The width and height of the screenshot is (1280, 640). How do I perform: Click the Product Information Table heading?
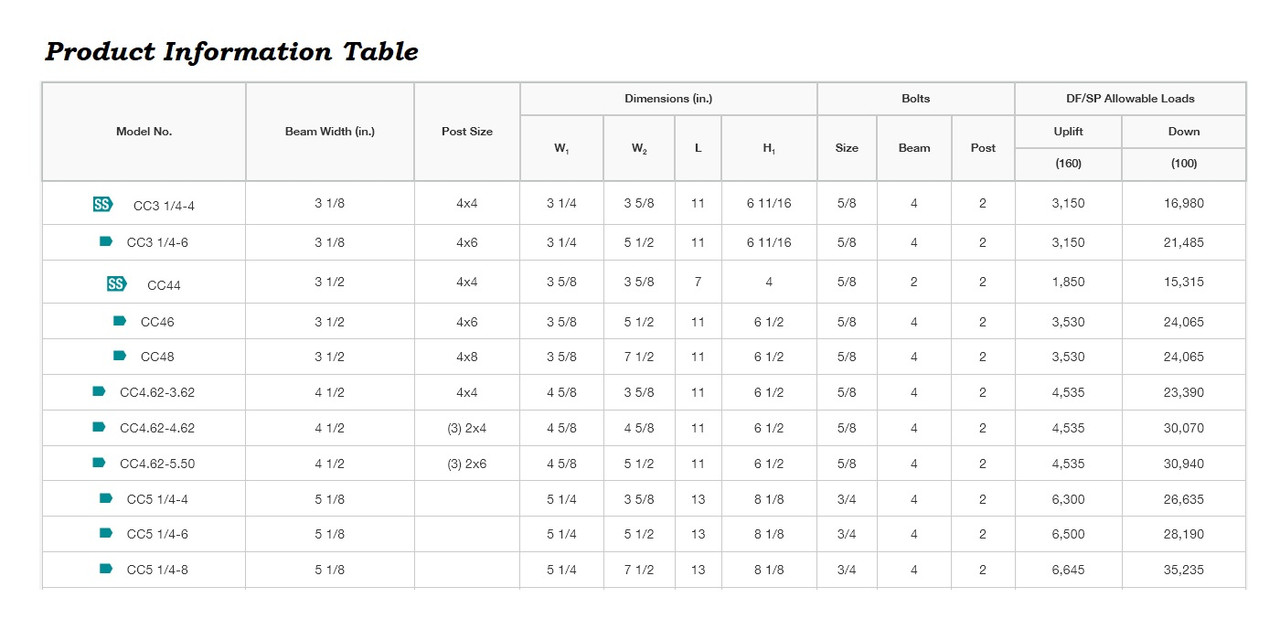click(x=231, y=52)
